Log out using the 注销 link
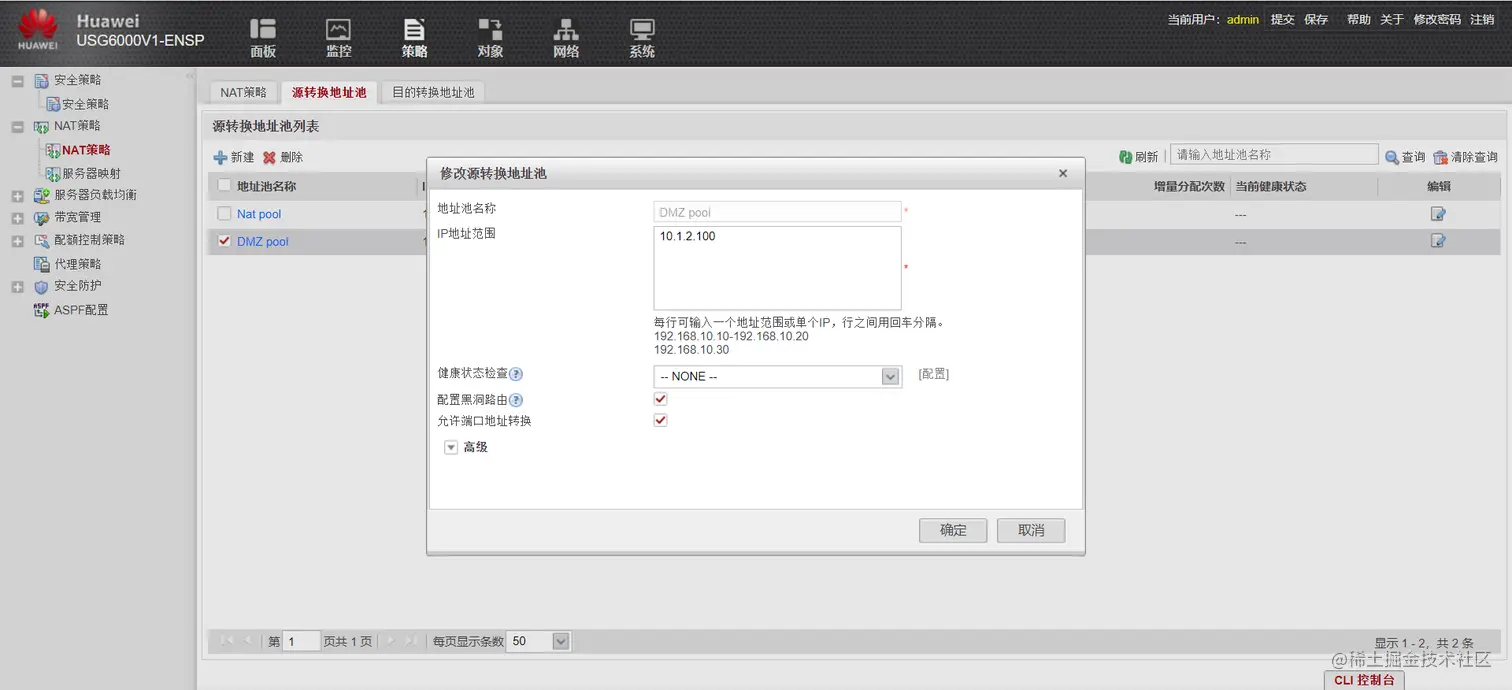This screenshot has width=1512, height=690. point(1481,18)
